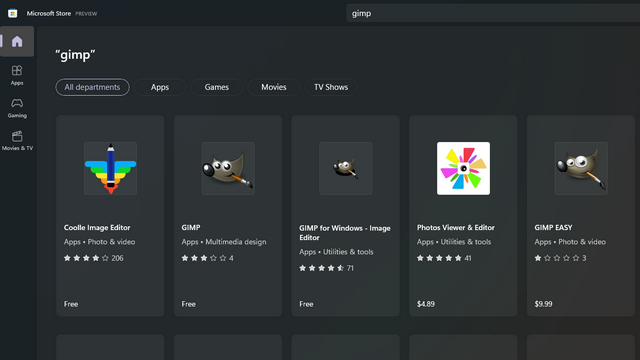This screenshot has height=360, width=640.
Task: Open the GIMP app title
Action: (191, 227)
